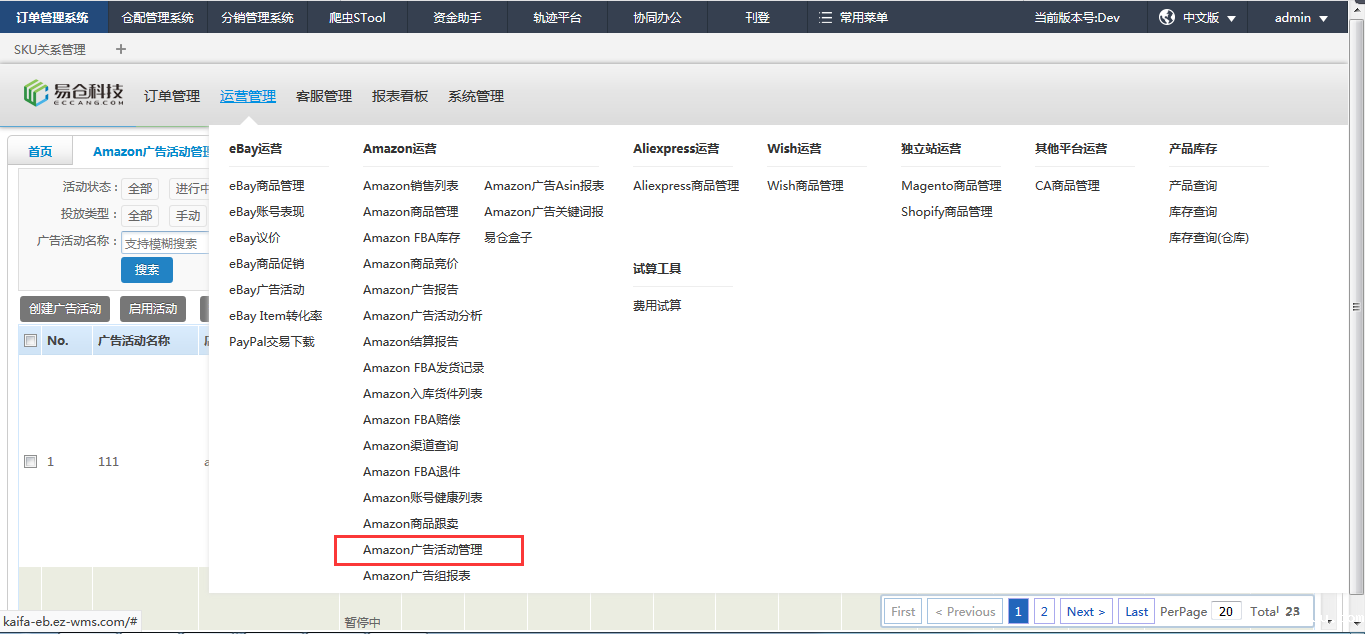Select eBay广告活动 menu entry
Screen dimensions: 1365x634
click(x=266, y=290)
